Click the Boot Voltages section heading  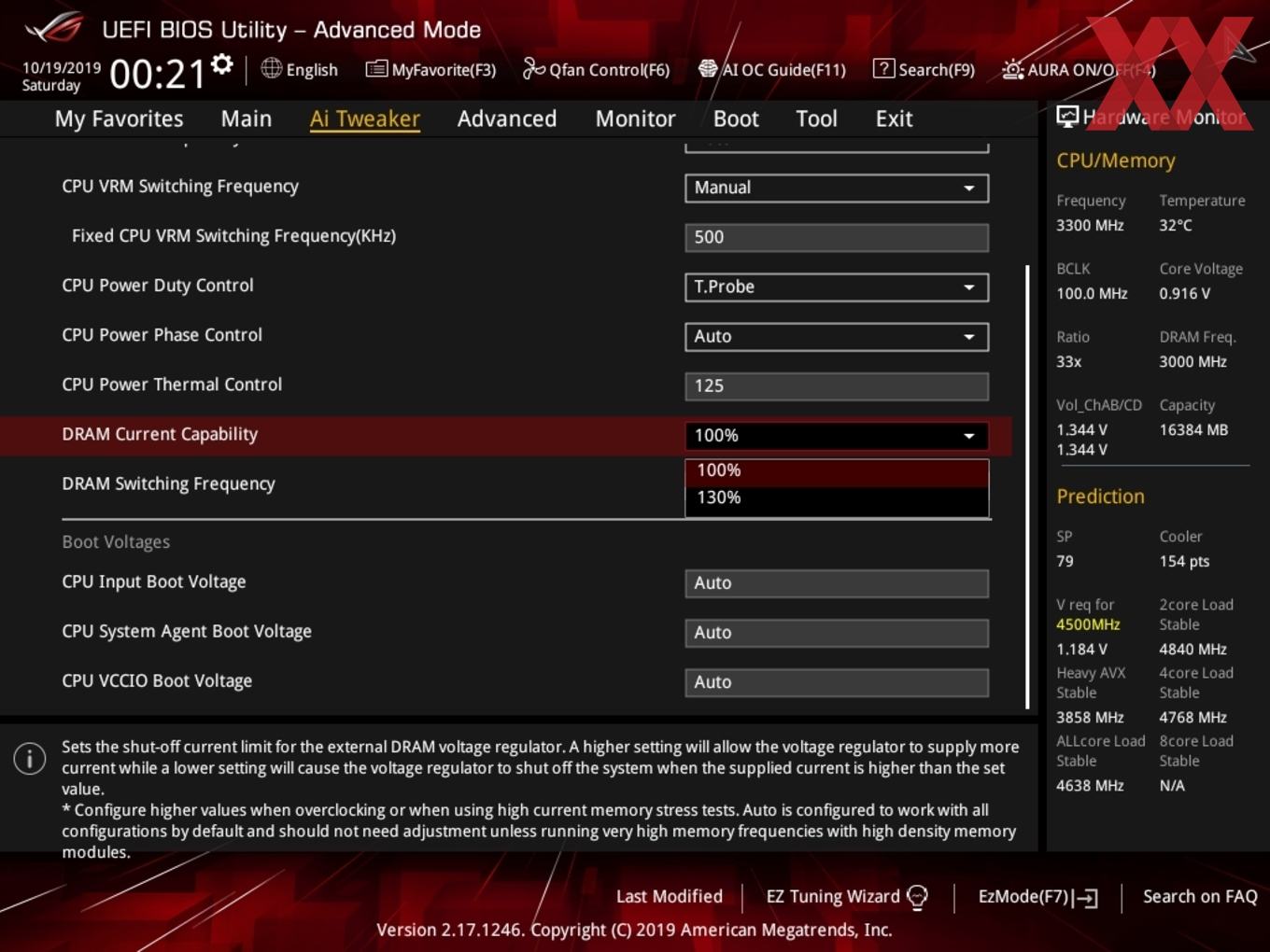tap(116, 542)
